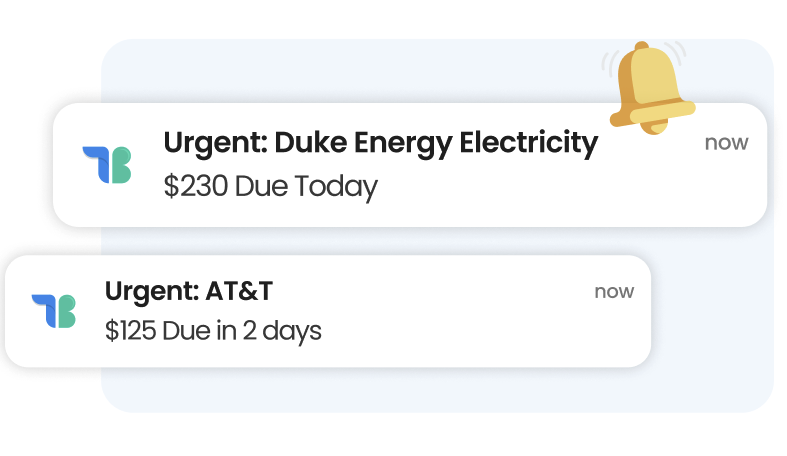Select the $230 Due Today text
This screenshot has width=787, height=456.
click(x=270, y=187)
